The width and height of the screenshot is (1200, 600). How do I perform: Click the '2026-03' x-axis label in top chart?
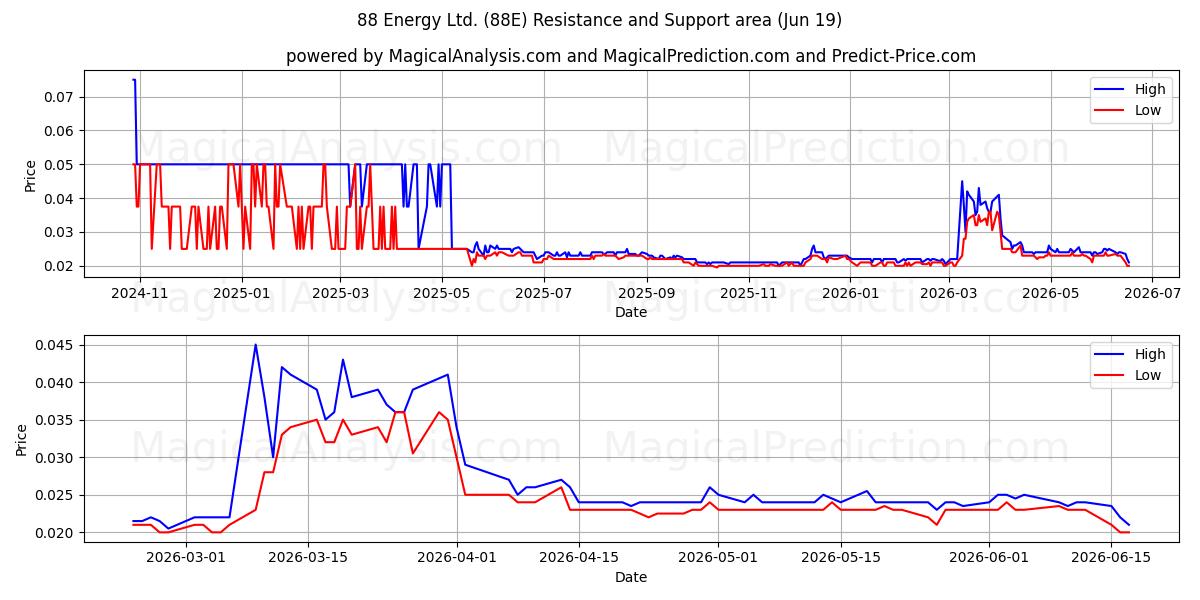(948, 293)
